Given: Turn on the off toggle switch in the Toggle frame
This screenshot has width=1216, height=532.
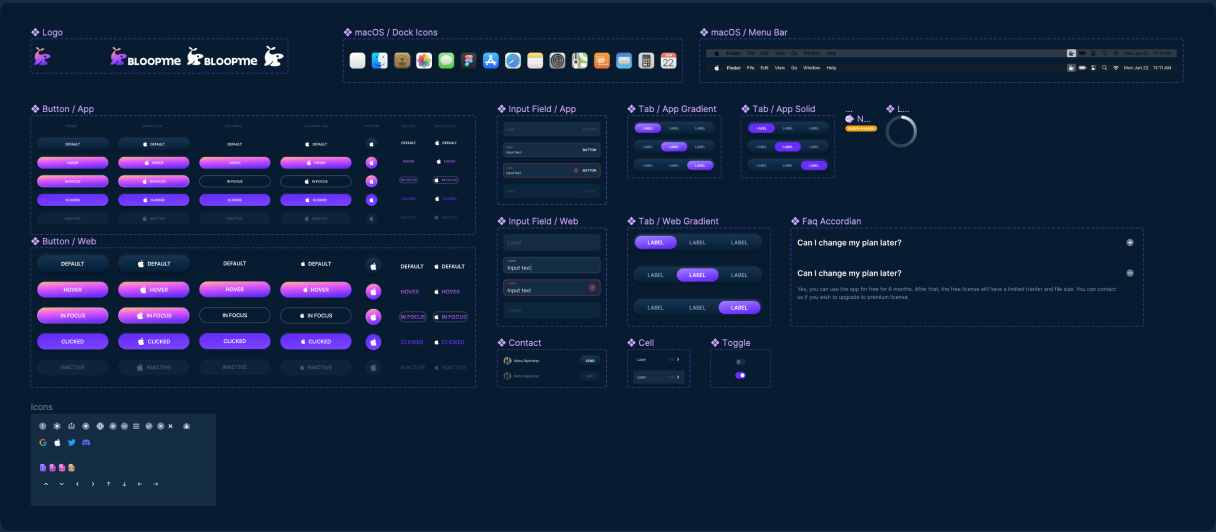Looking at the screenshot, I should (x=740, y=362).
